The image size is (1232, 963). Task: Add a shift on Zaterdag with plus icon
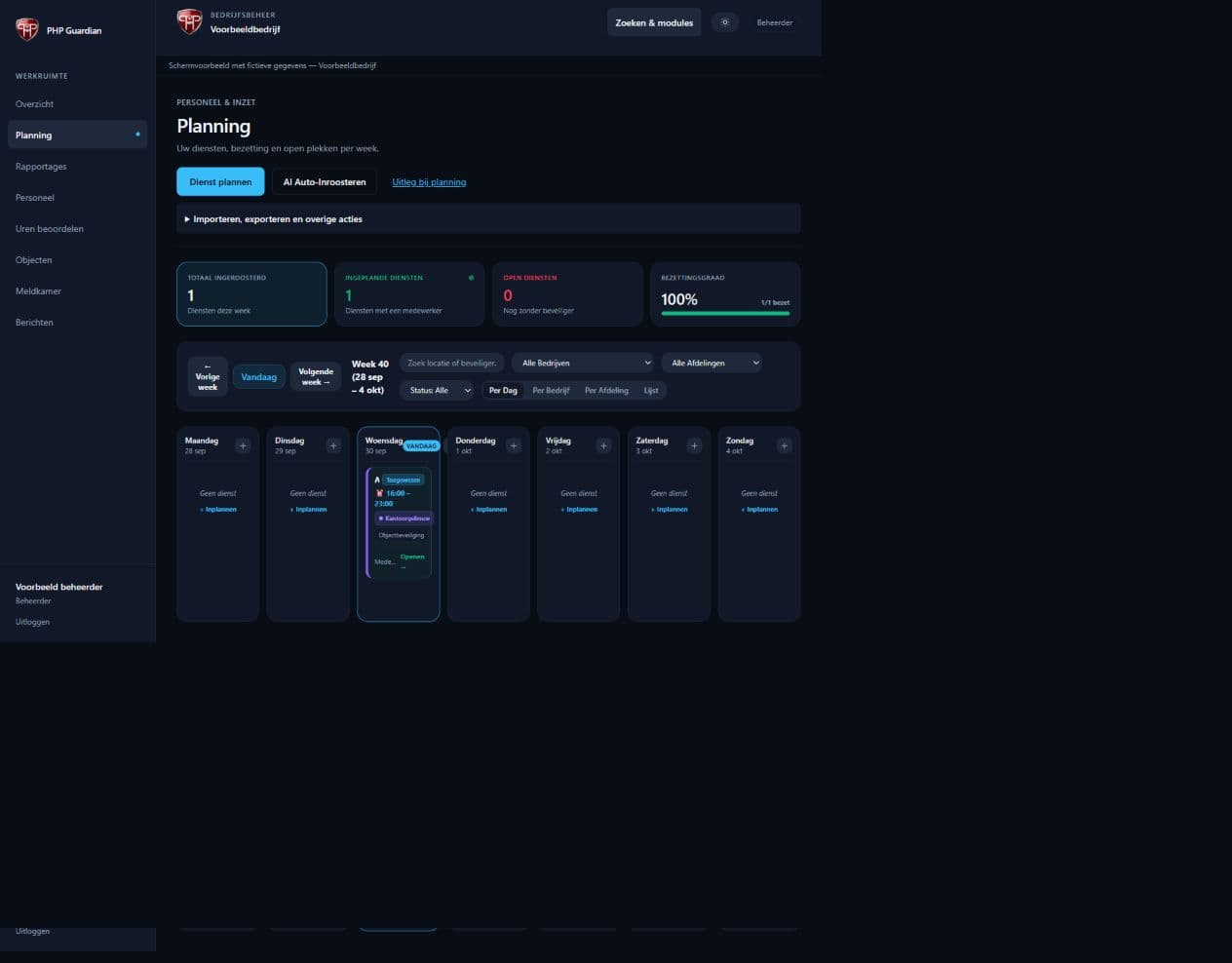click(694, 445)
